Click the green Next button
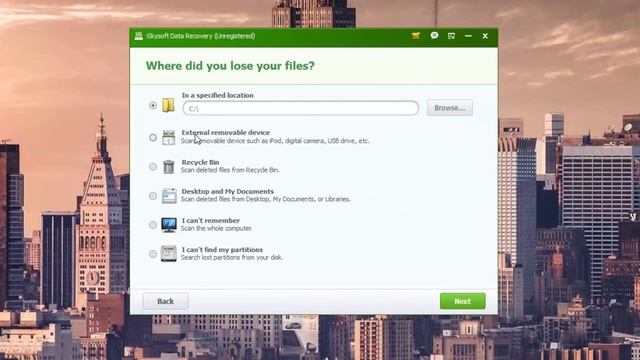The height and width of the screenshot is (360, 640). [x=462, y=301]
